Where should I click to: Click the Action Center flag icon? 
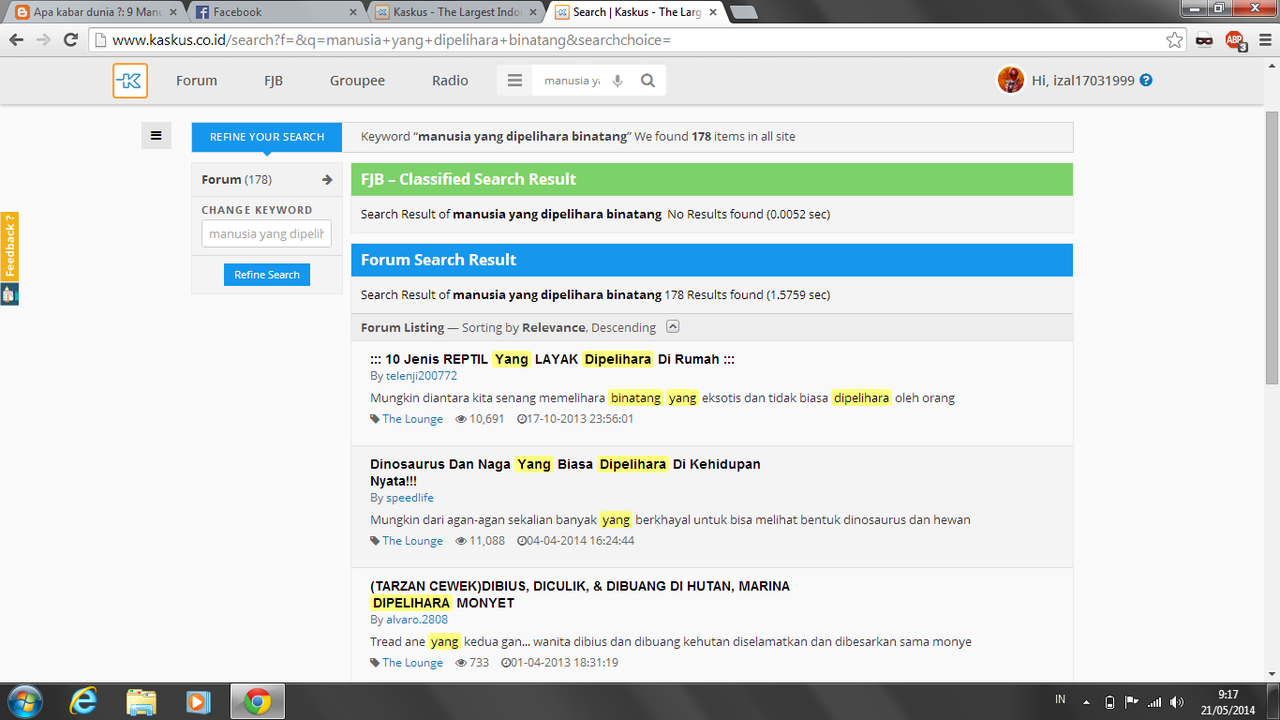tap(1132, 702)
